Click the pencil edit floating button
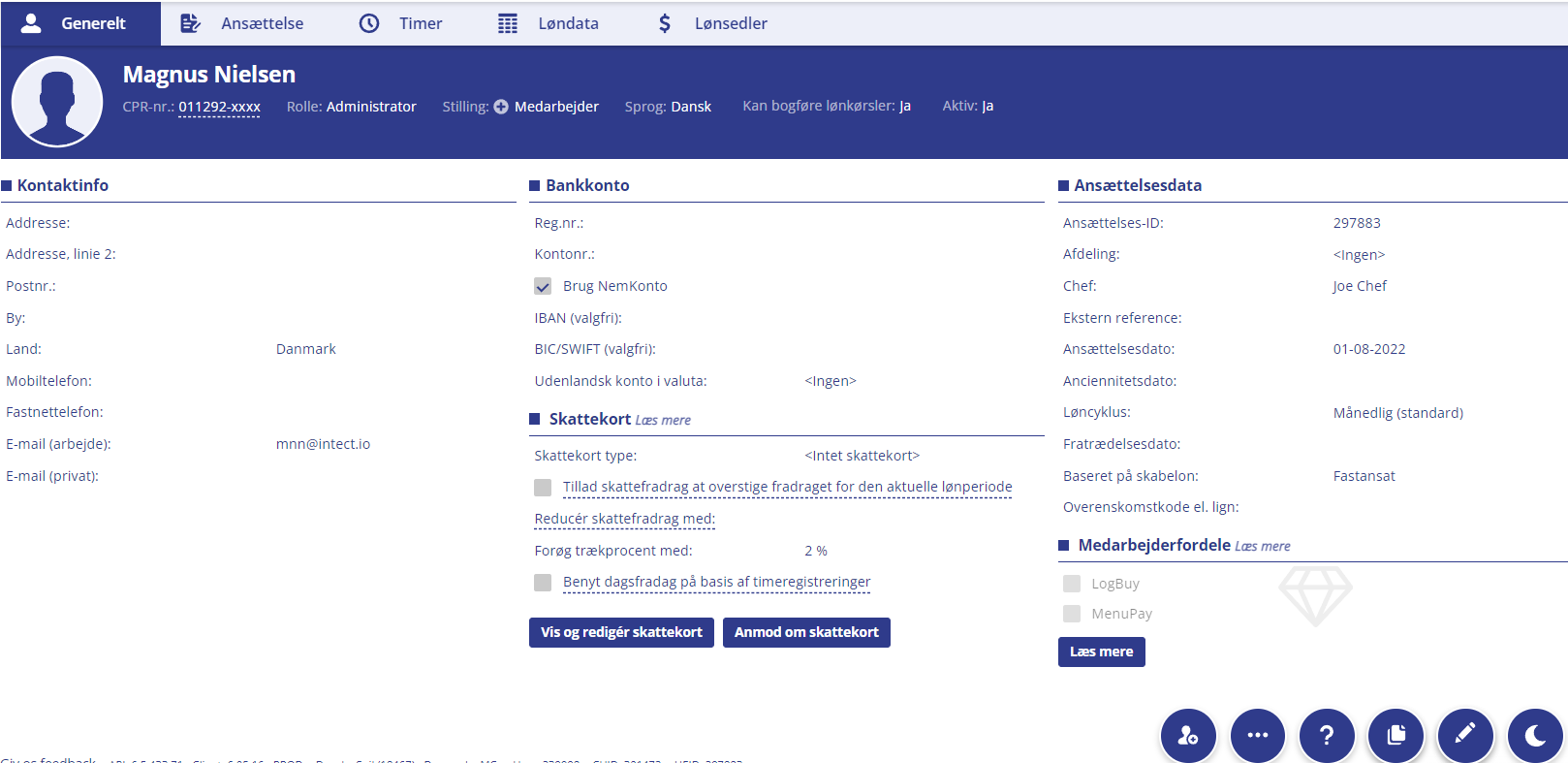The image size is (1568, 763). tap(1465, 736)
